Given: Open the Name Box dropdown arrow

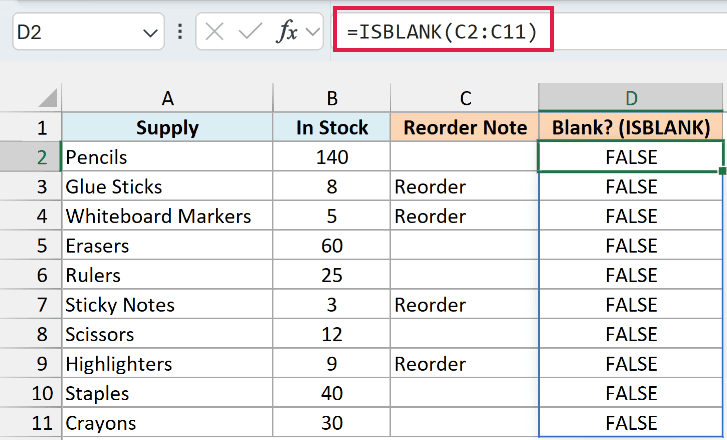Looking at the screenshot, I should [x=150, y=33].
